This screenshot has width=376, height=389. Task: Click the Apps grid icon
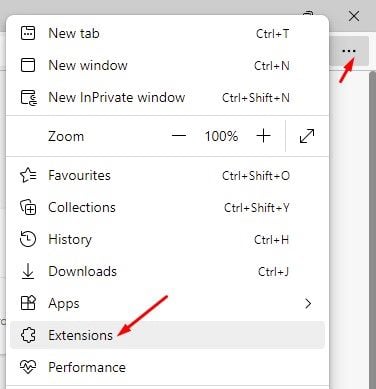[x=28, y=303]
